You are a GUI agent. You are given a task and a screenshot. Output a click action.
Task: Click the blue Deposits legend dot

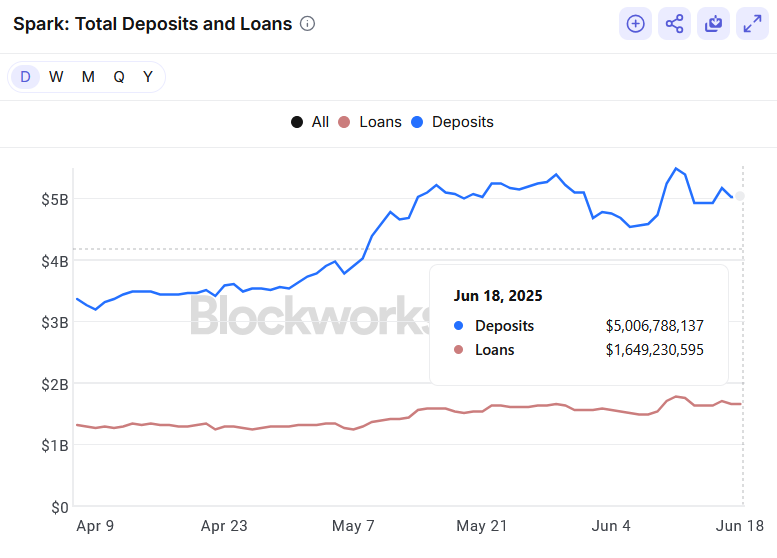417,122
